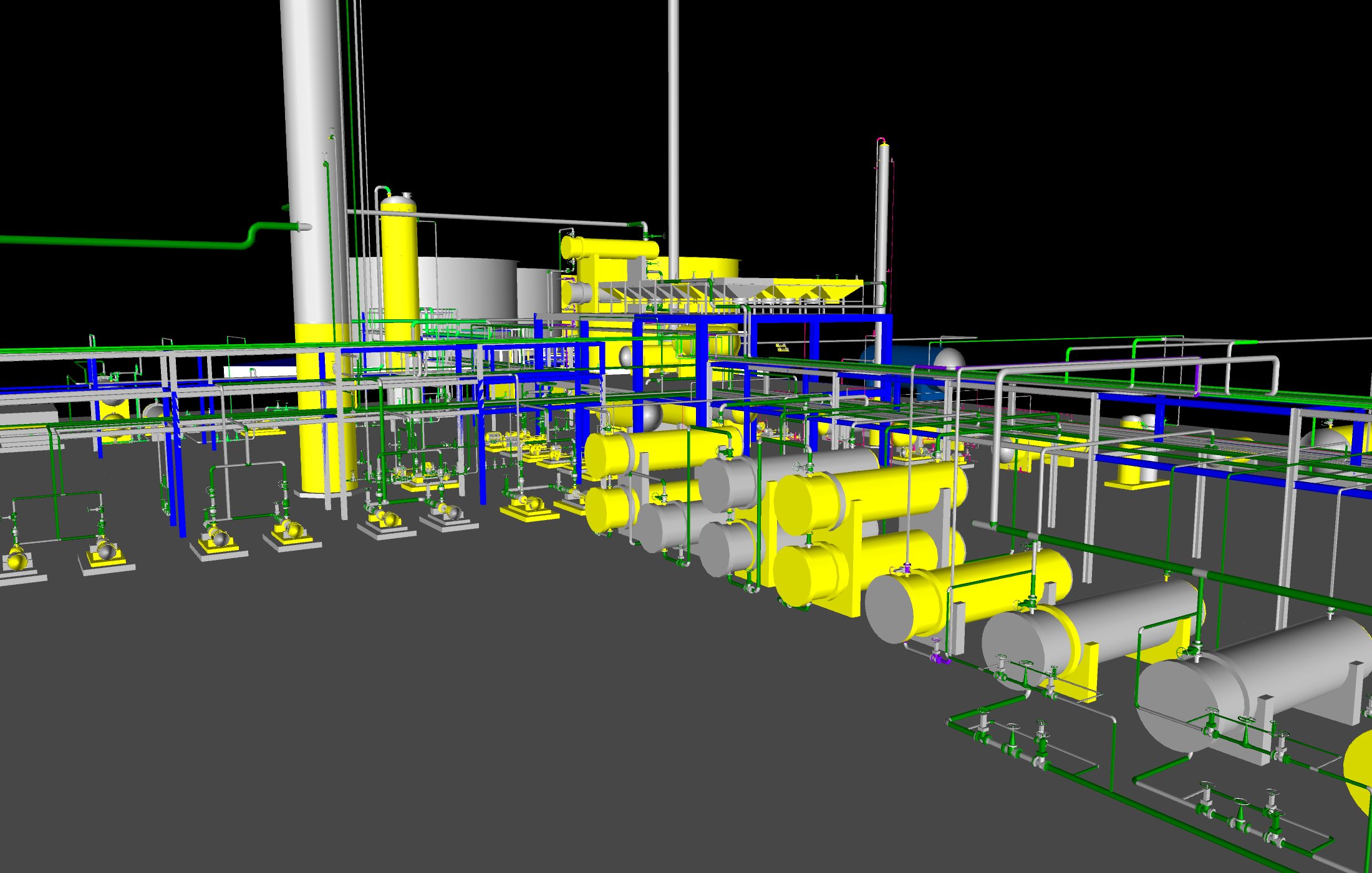Screen dimensions: 1372x873
Task: Click the leftmost pump on its foundation
Action: coord(17,558)
